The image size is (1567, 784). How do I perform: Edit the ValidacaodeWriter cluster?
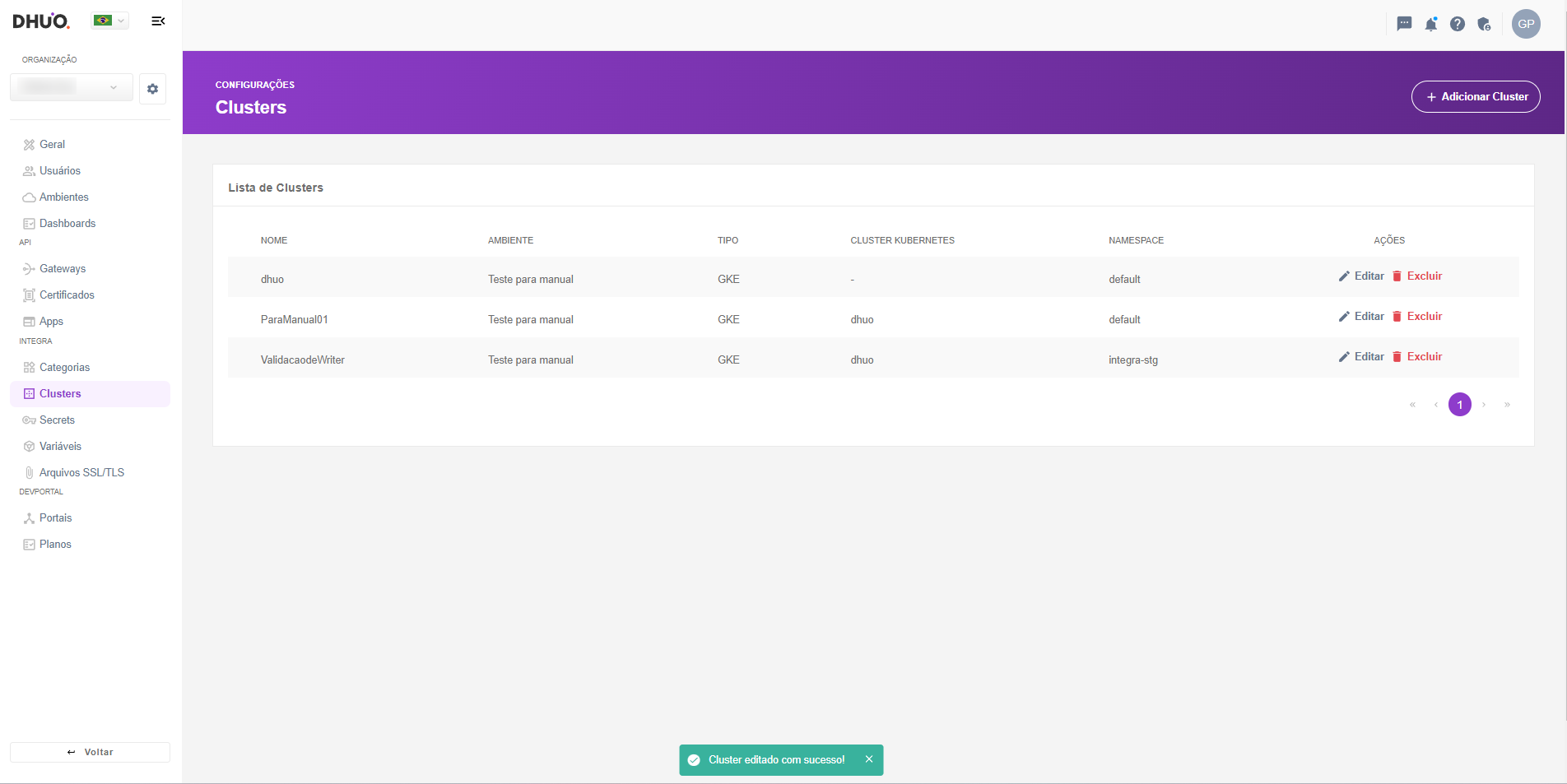click(x=1361, y=356)
